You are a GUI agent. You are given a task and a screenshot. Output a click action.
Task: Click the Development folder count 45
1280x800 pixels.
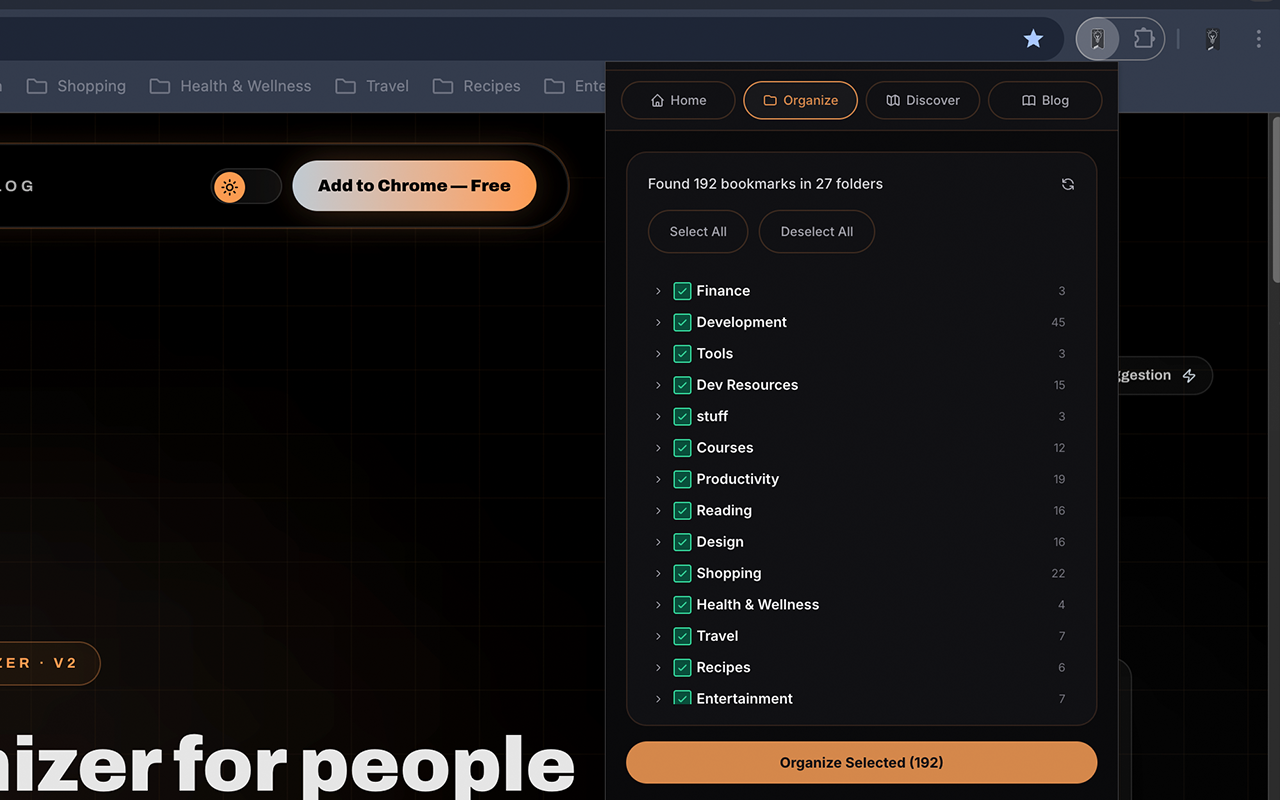(x=1058, y=322)
